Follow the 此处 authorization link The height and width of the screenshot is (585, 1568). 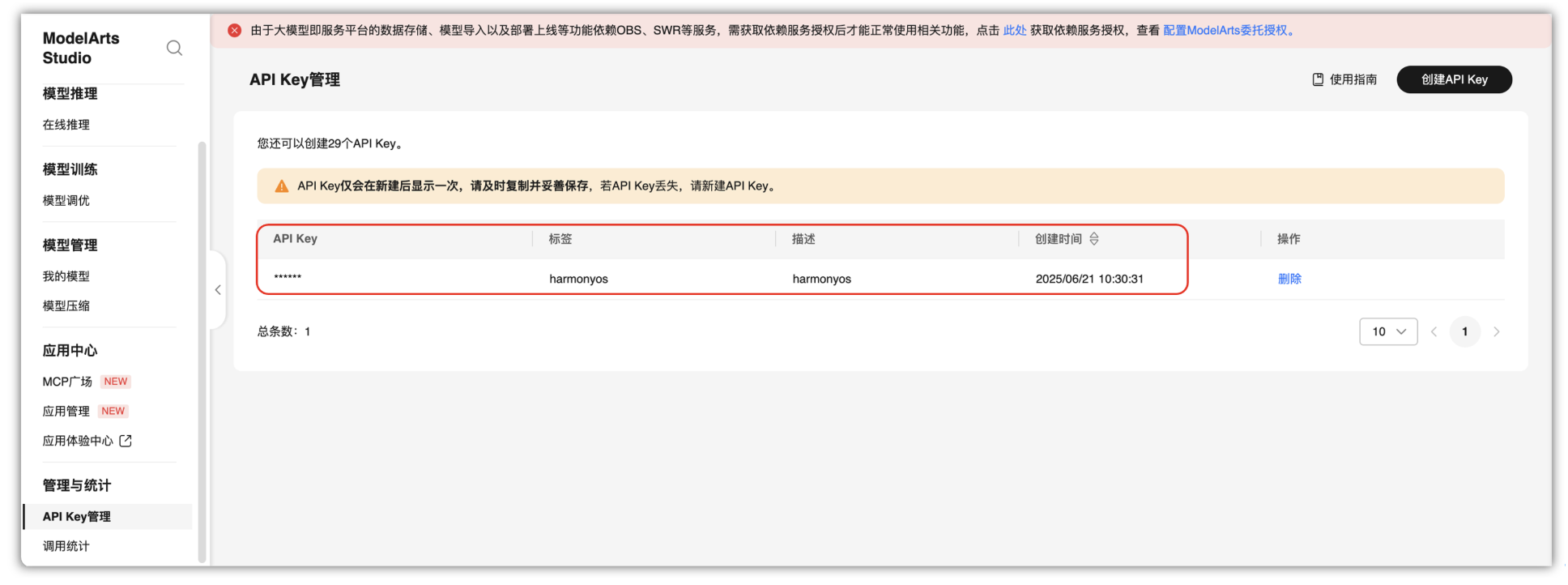(x=1014, y=30)
